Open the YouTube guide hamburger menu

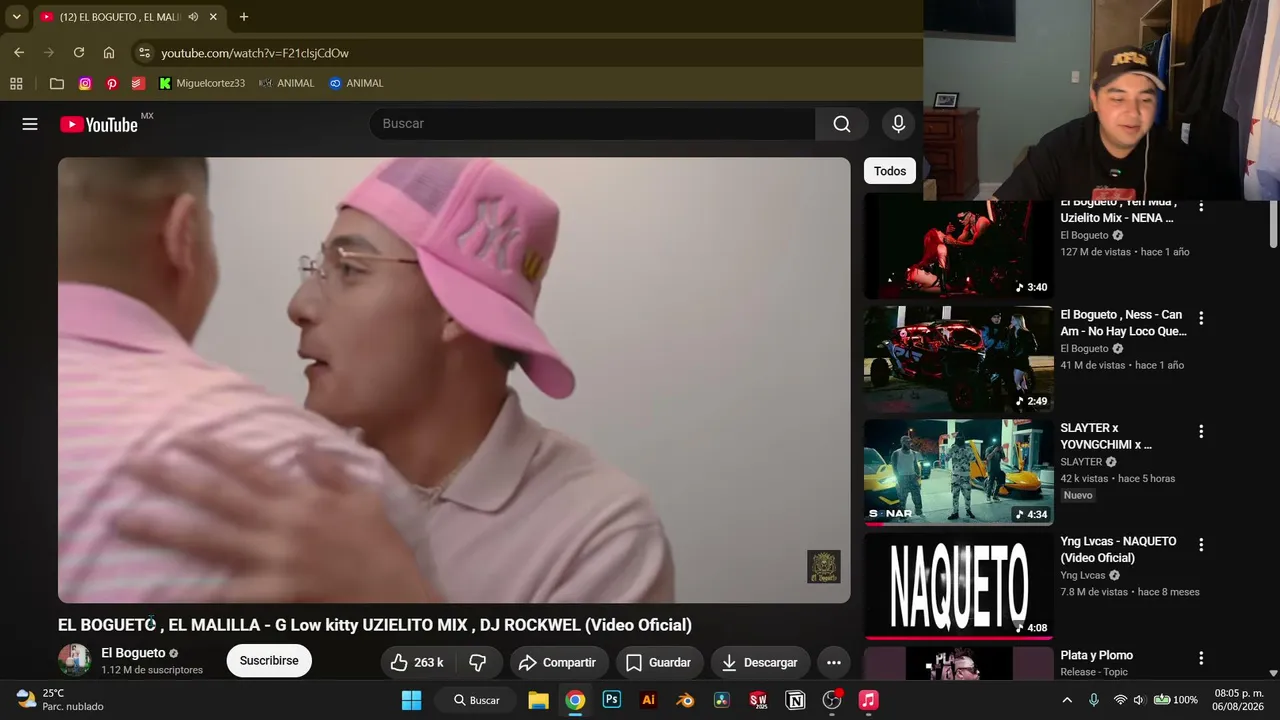(30, 124)
